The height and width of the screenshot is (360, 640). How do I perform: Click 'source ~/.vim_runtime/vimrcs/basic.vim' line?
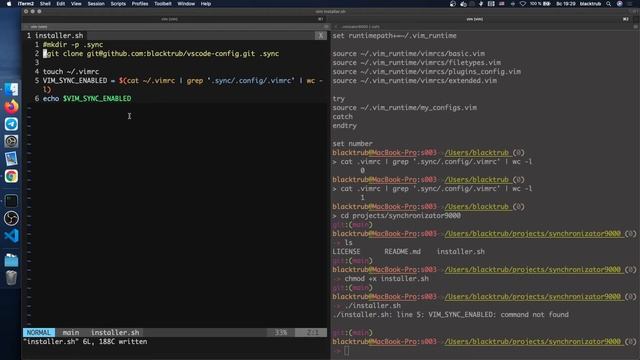point(408,53)
